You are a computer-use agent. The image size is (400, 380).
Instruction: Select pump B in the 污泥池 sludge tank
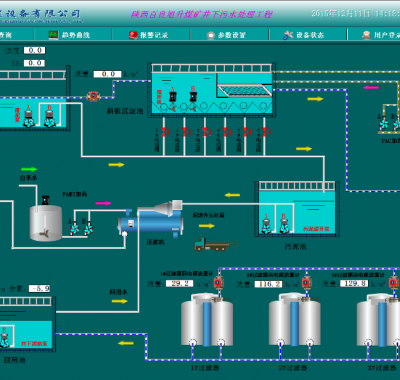[284, 224]
